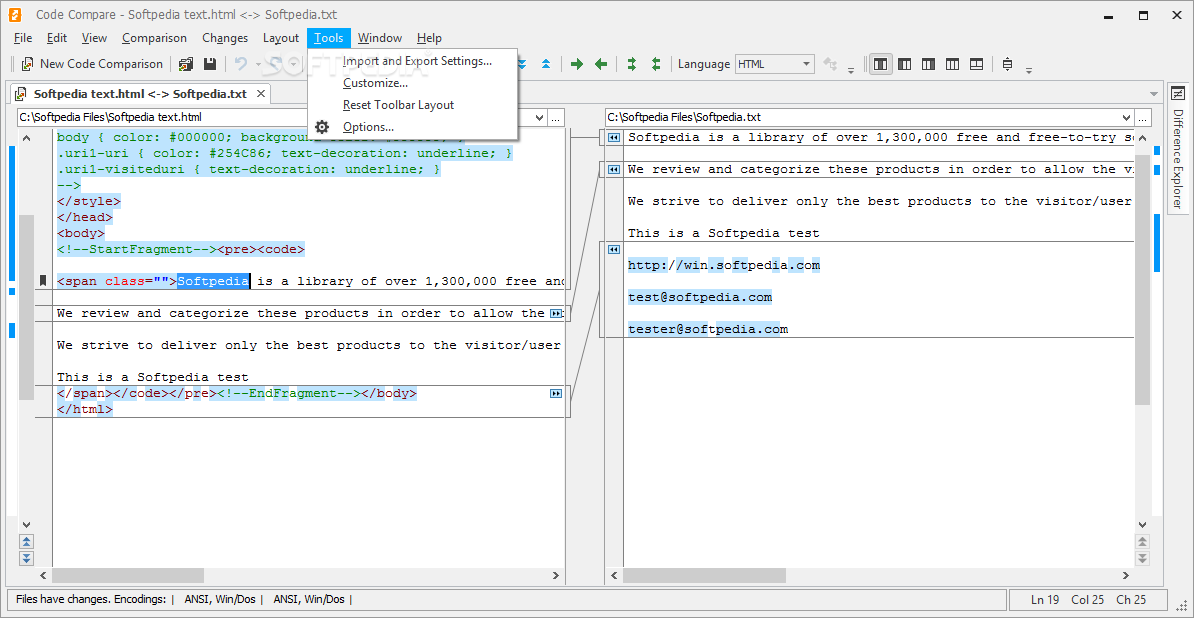
Task: Click the green copy-all-to-right double arrow
Action: [x=631, y=64]
